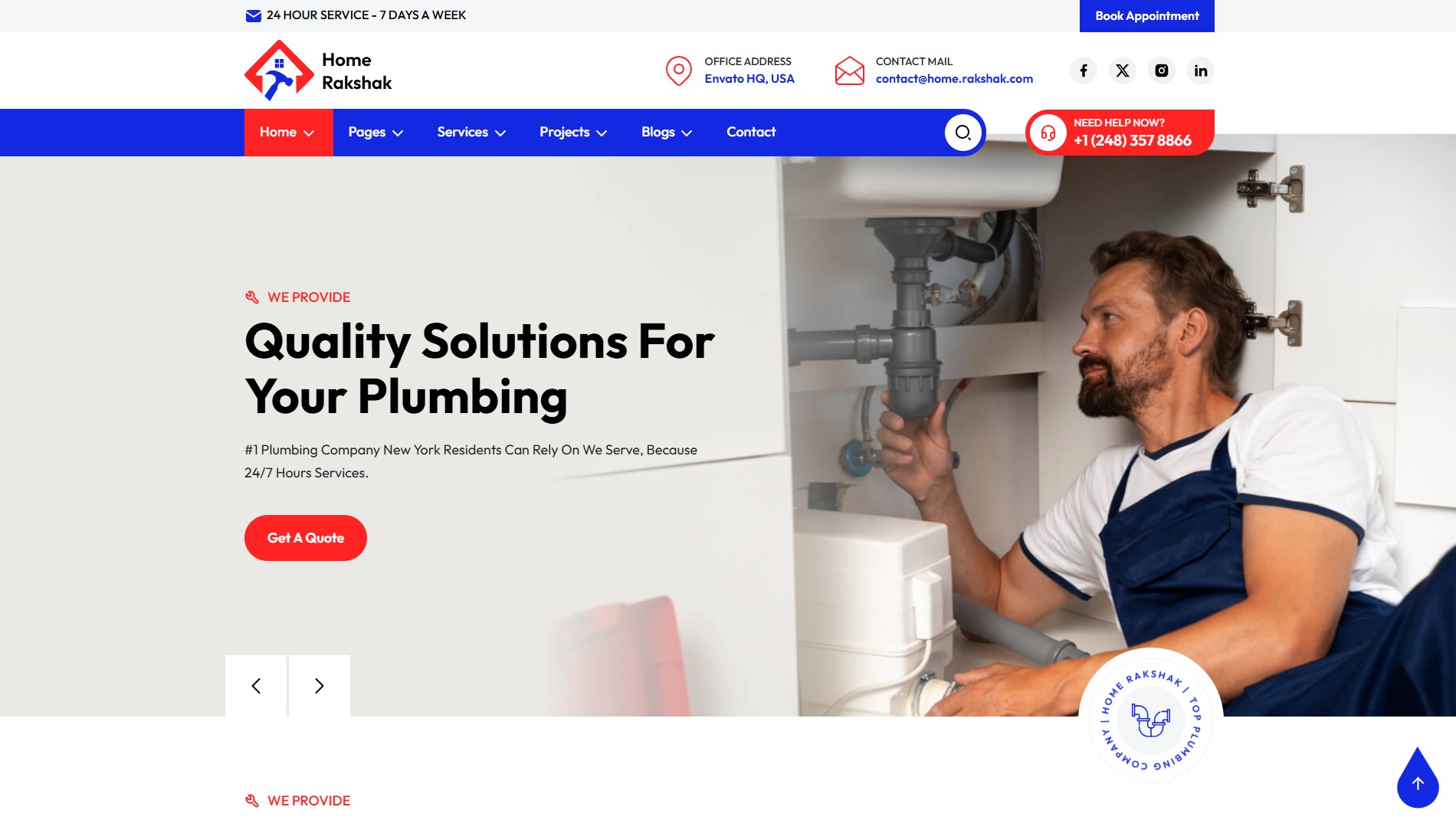
Task: Click the contact mail envelope icon
Action: click(x=850, y=71)
